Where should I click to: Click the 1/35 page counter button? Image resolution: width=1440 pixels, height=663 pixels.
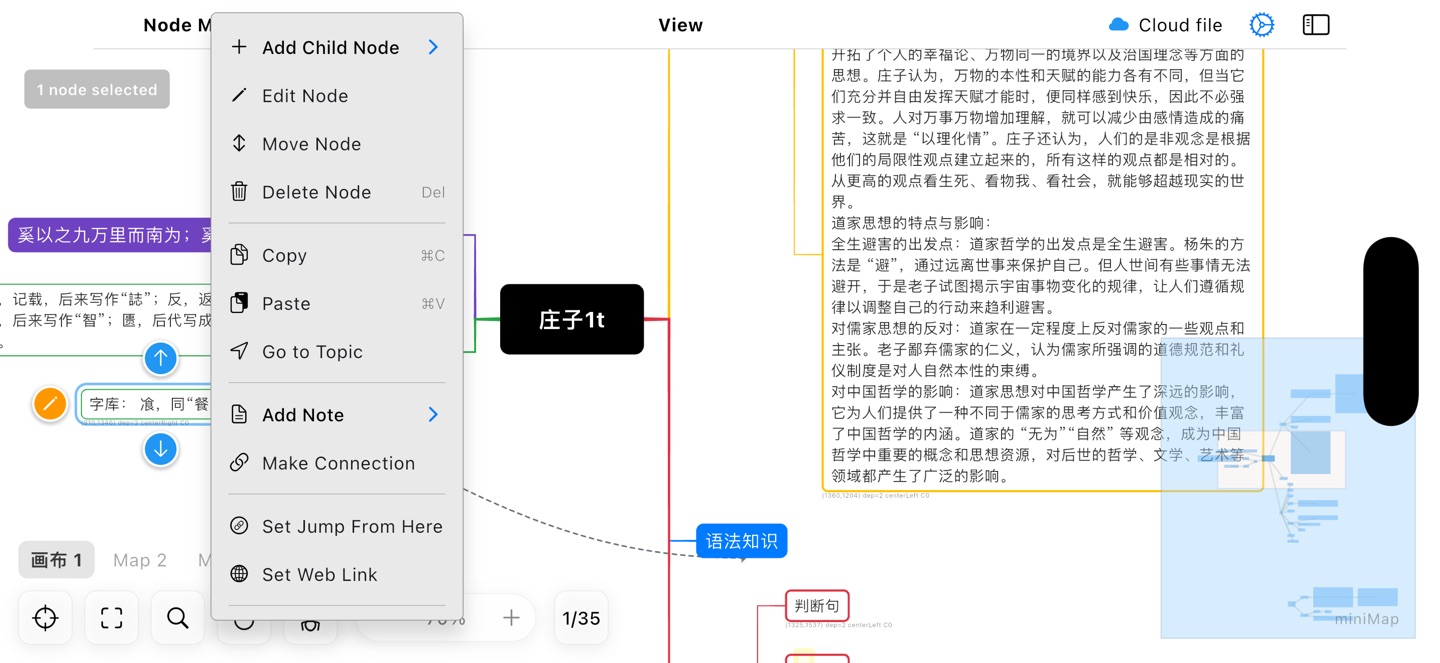click(x=581, y=618)
